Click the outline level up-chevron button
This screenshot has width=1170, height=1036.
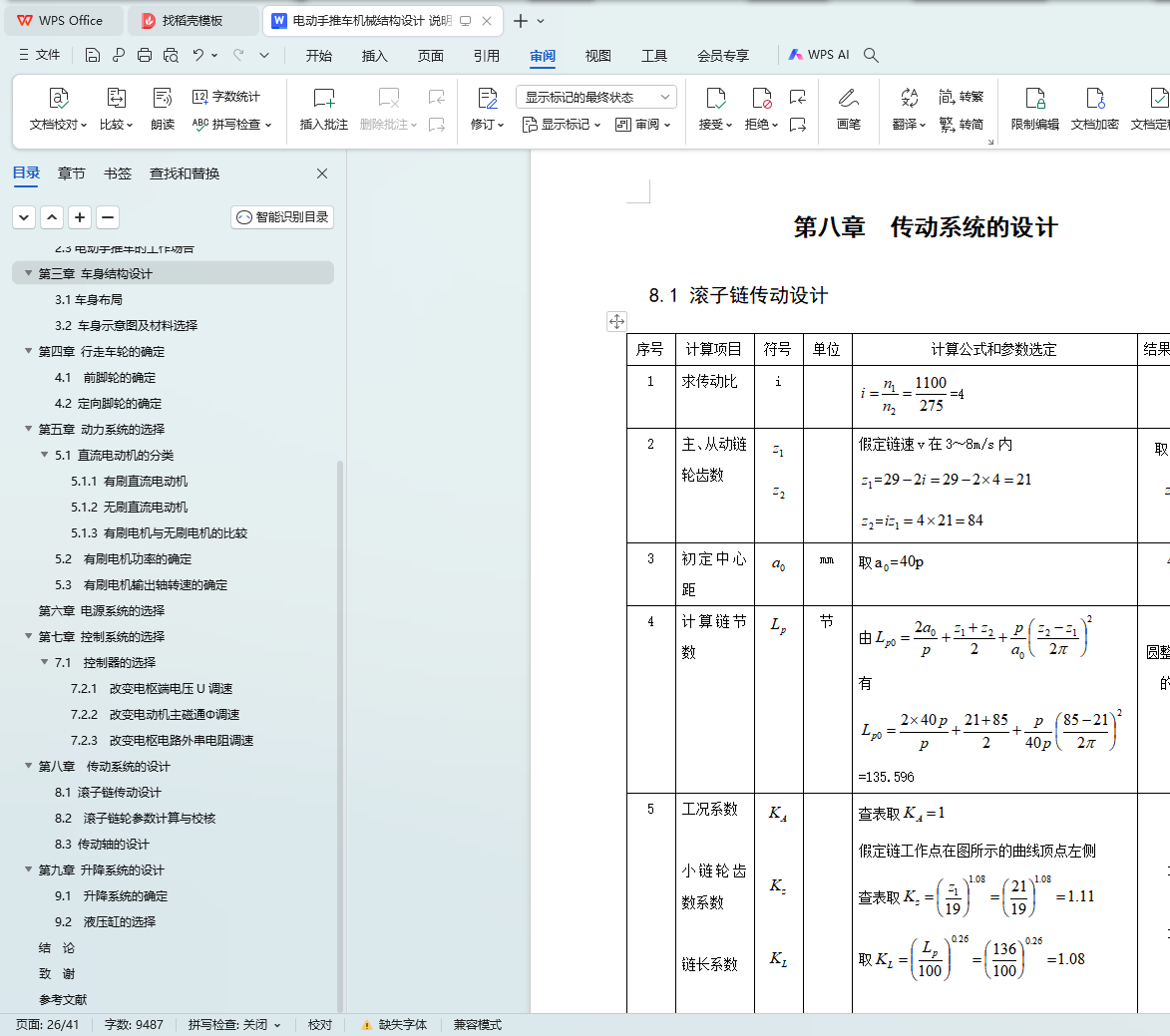(x=52, y=217)
